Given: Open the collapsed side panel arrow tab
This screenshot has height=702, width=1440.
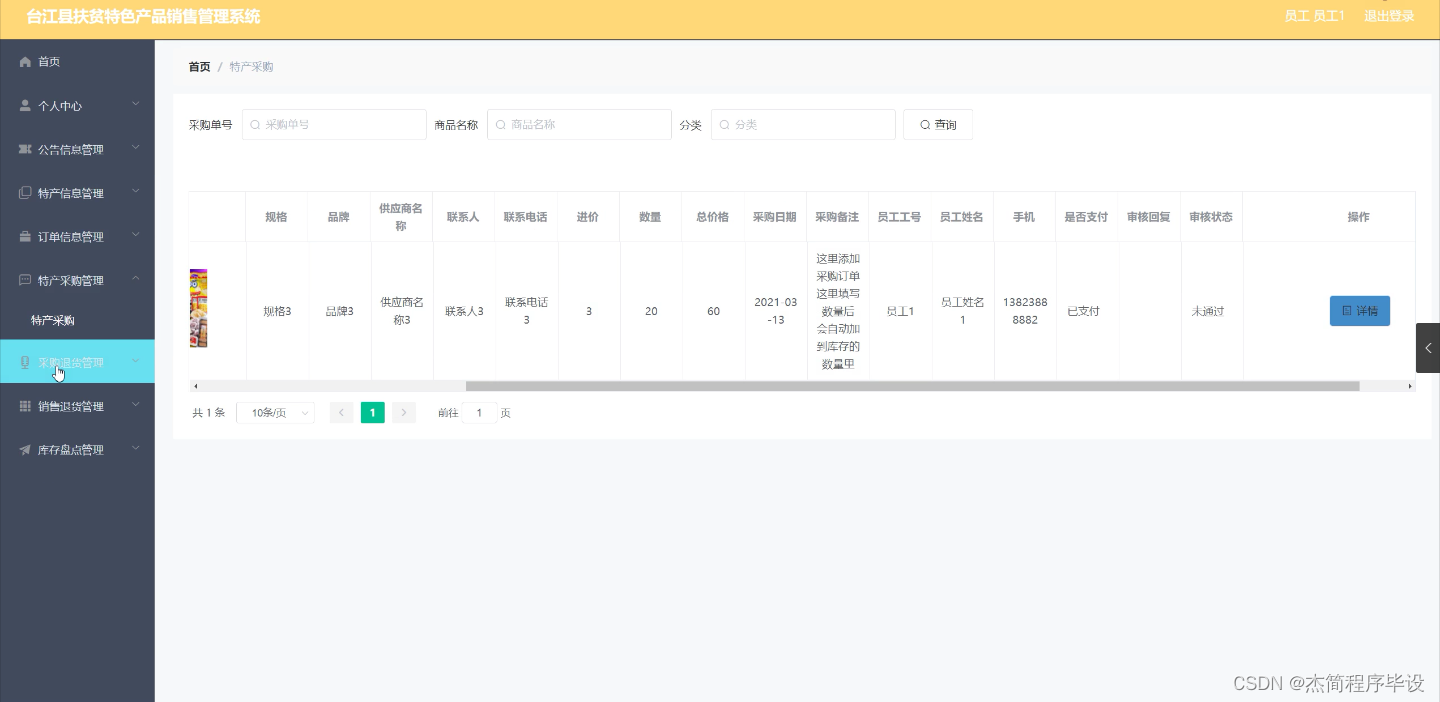Looking at the screenshot, I should tap(1428, 348).
